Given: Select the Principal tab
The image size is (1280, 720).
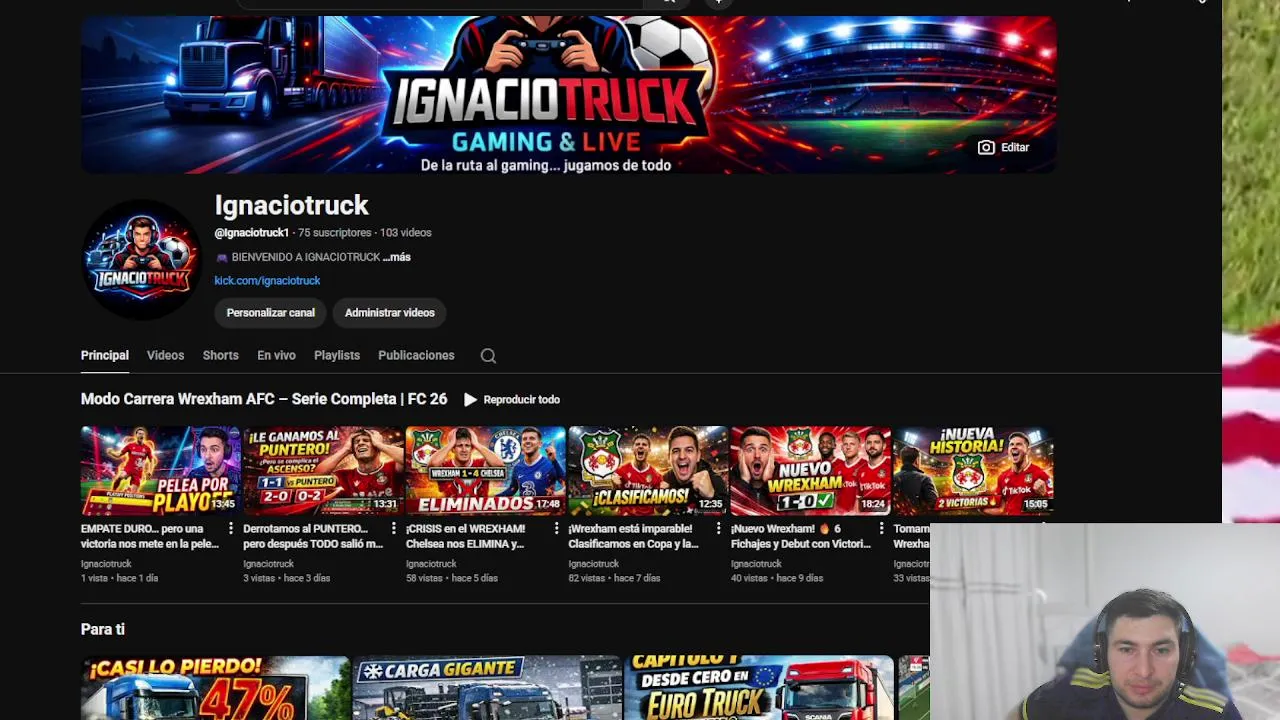Looking at the screenshot, I should coord(105,356).
